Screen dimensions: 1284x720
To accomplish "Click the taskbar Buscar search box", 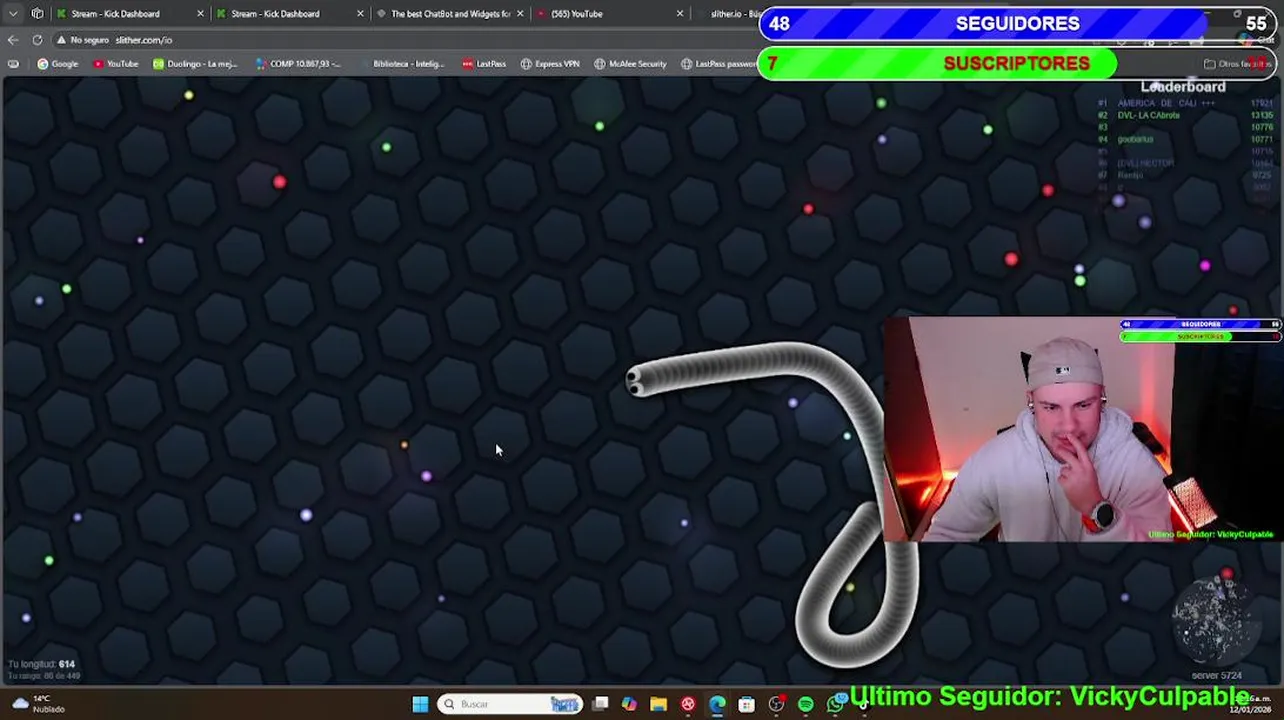I will point(510,704).
